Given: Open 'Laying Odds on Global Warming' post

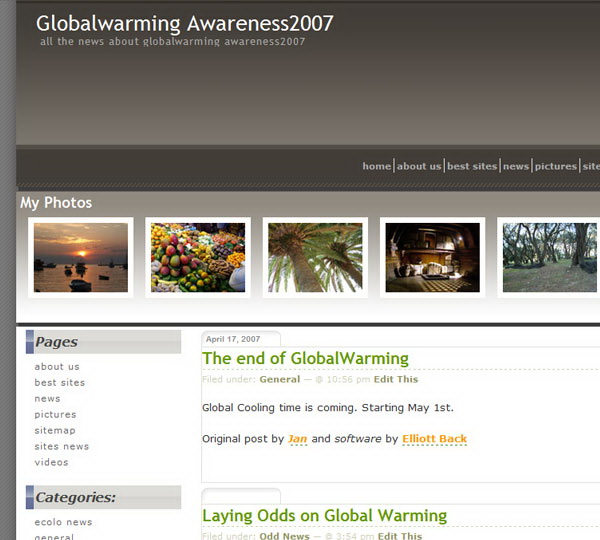Looking at the screenshot, I should click(324, 516).
